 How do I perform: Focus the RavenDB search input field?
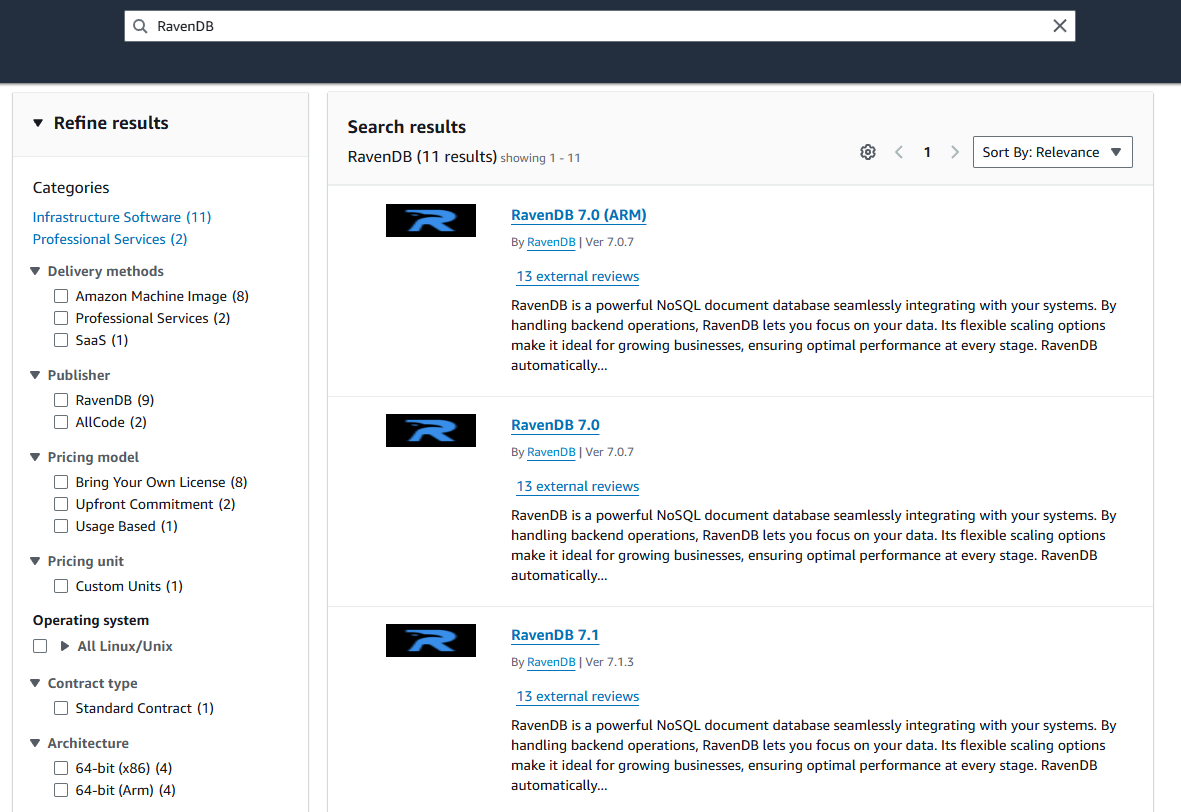(x=600, y=26)
